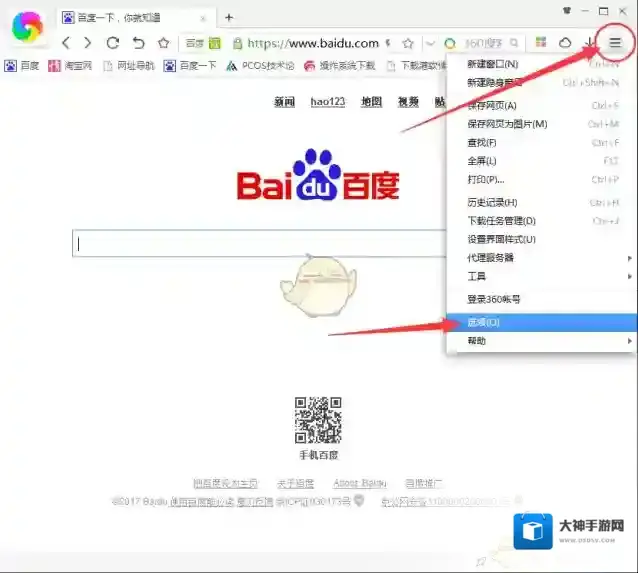This screenshot has width=638, height=573.
Task: Select the highlighted 选项(O) menu item
Action: pos(542,322)
